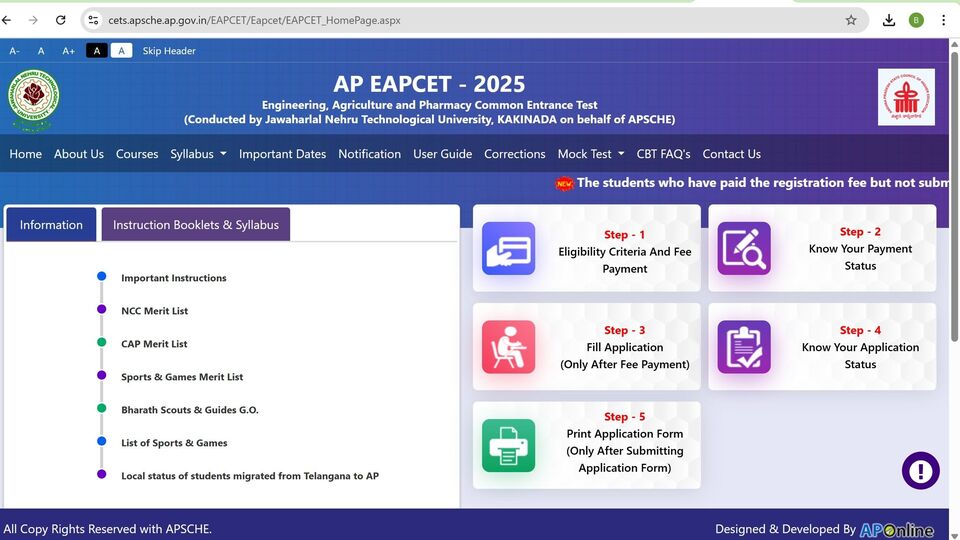The height and width of the screenshot is (540, 960).
Task: Open Sports & Games Merit List link
Action: [x=182, y=377]
